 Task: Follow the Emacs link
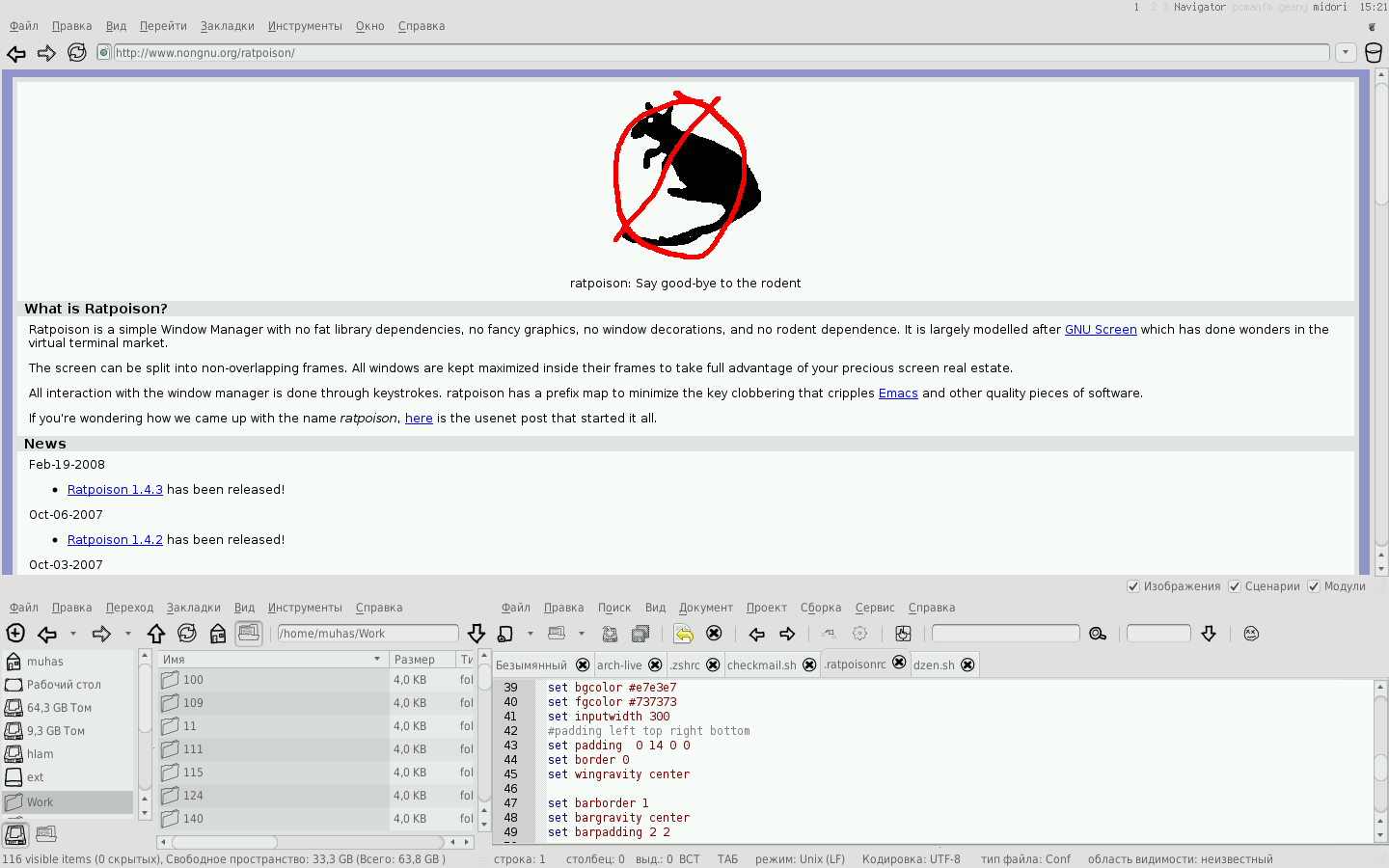coord(898,393)
